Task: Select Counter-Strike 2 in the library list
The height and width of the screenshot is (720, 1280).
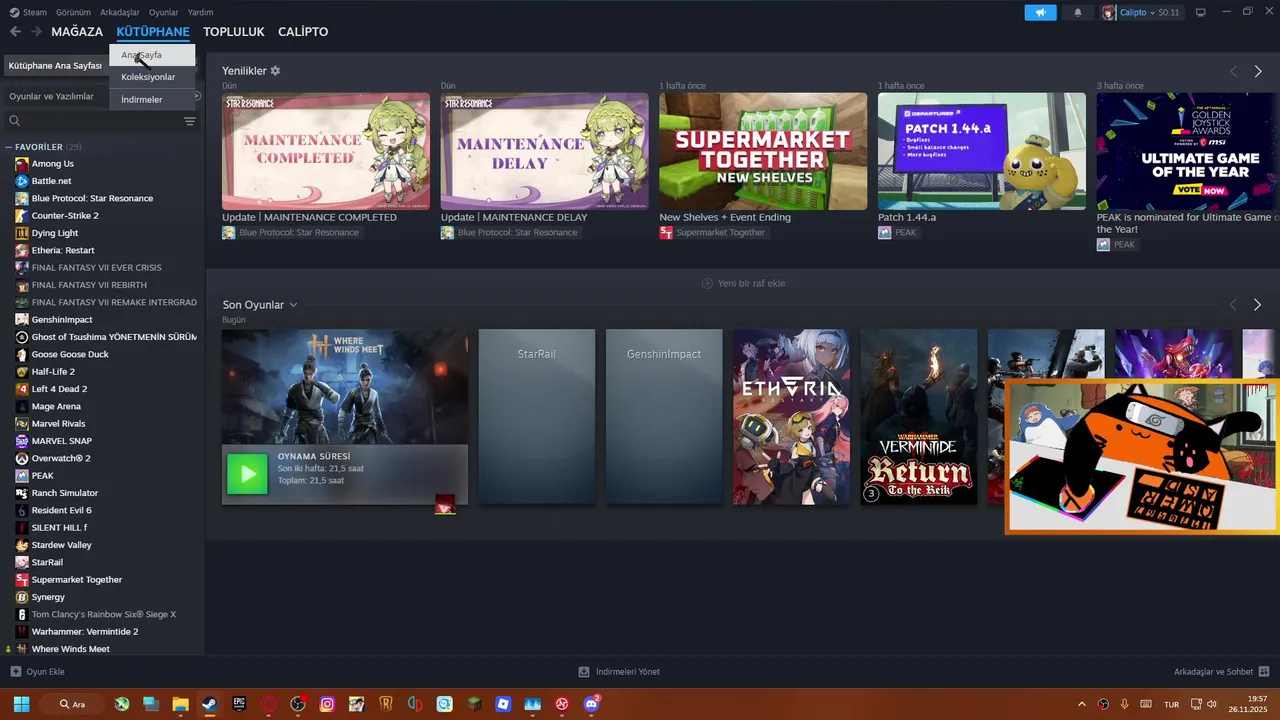Action: click(65, 216)
